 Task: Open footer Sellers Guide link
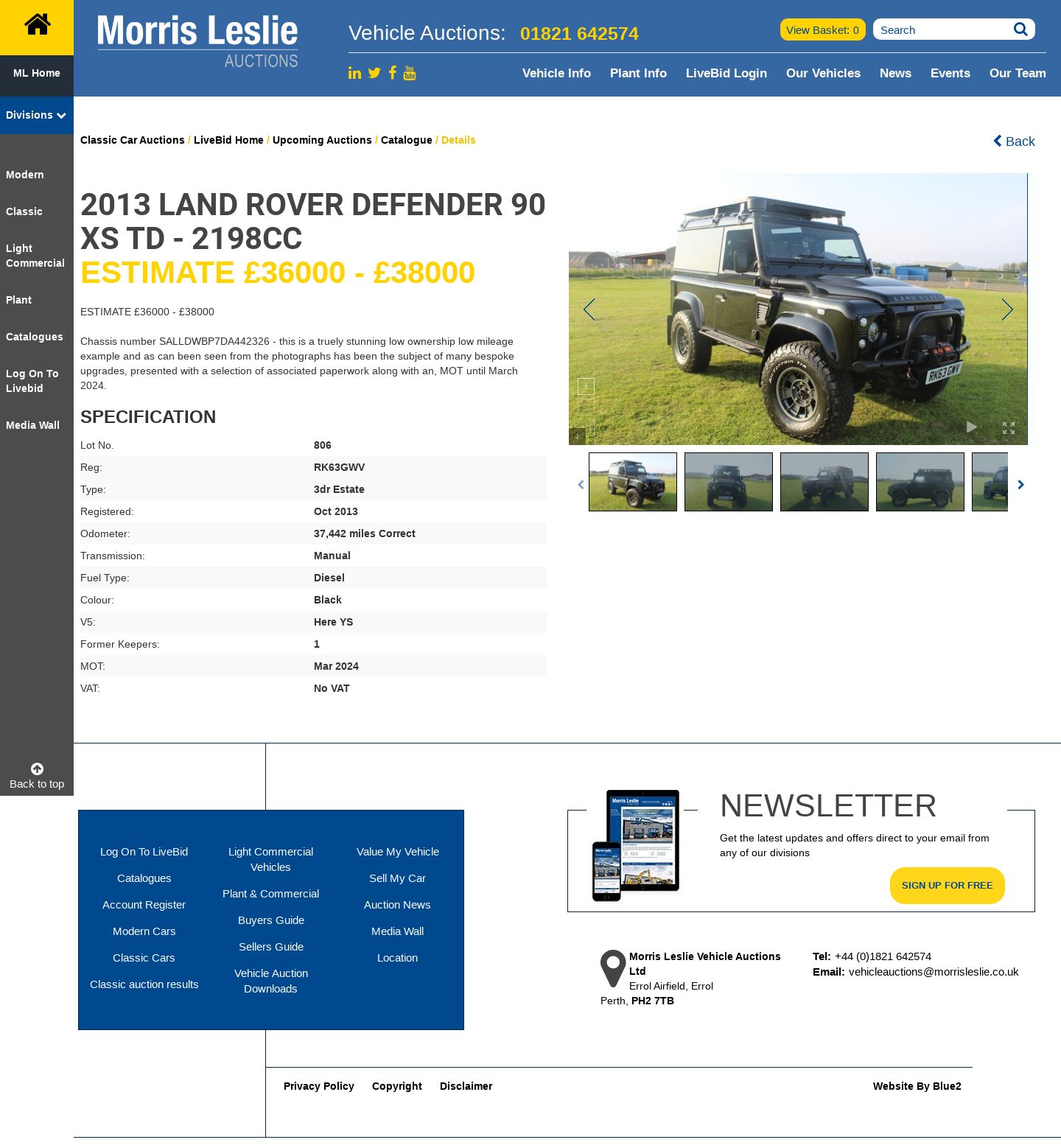271,947
